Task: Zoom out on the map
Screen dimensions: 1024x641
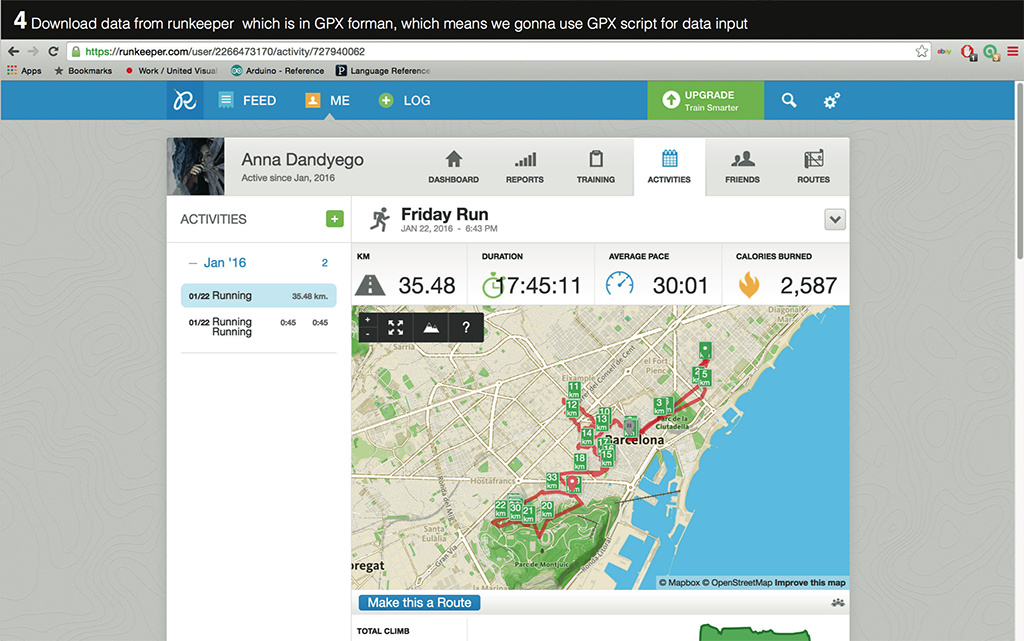Action: pyautogui.click(x=367, y=335)
